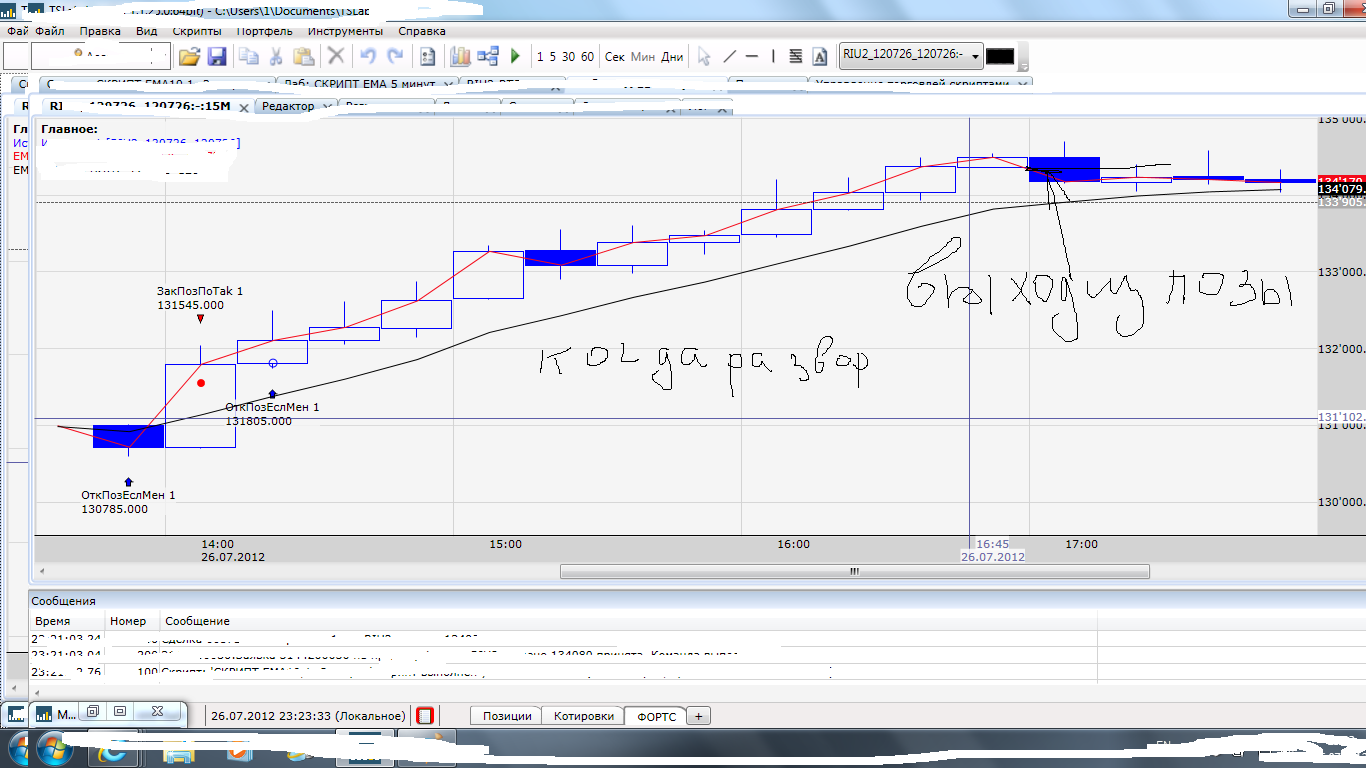The image size is (1366, 768).
Task: Click the Save floppy disk icon
Action: (x=216, y=57)
